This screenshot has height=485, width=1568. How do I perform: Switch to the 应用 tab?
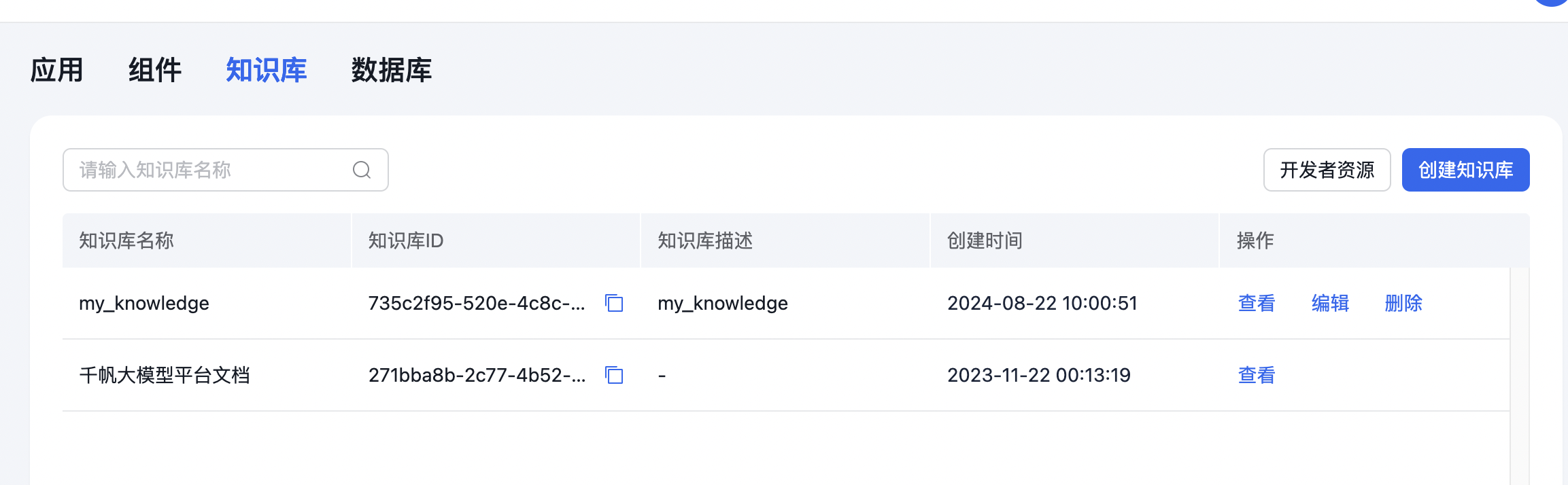[x=56, y=70]
